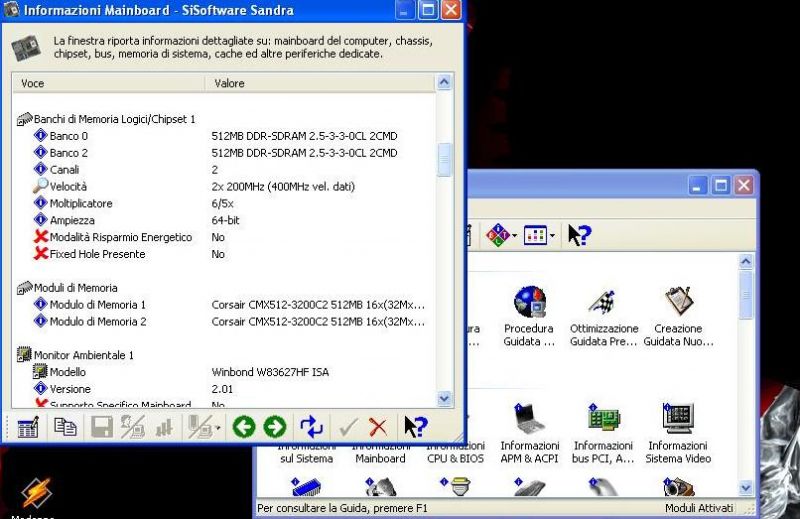800x519 pixels.
Task: Open Informazioni APM & ACPI module
Action: click(530, 433)
